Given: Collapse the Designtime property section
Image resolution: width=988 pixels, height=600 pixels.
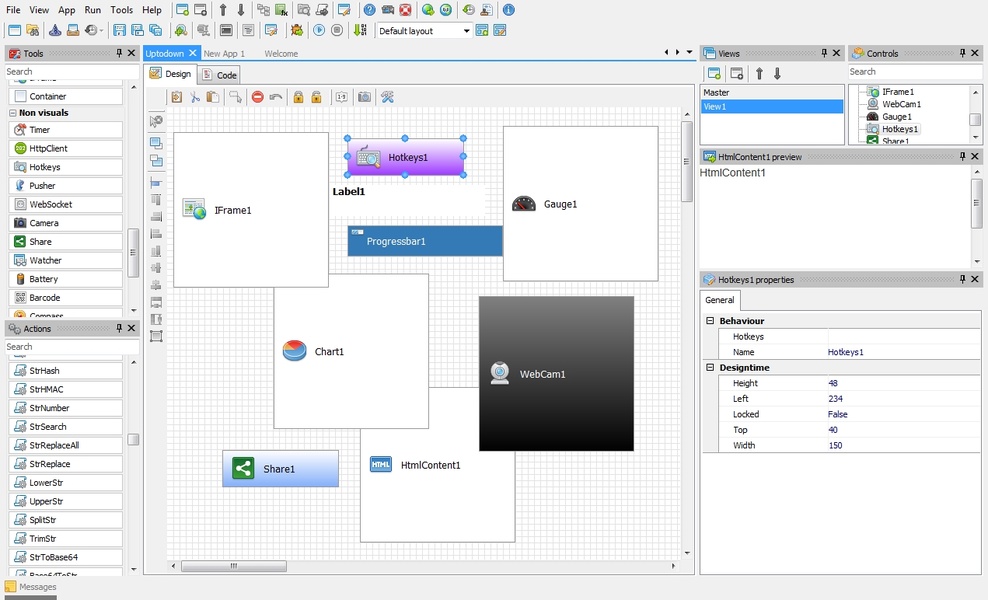Looking at the screenshot, I should [710, 368].
